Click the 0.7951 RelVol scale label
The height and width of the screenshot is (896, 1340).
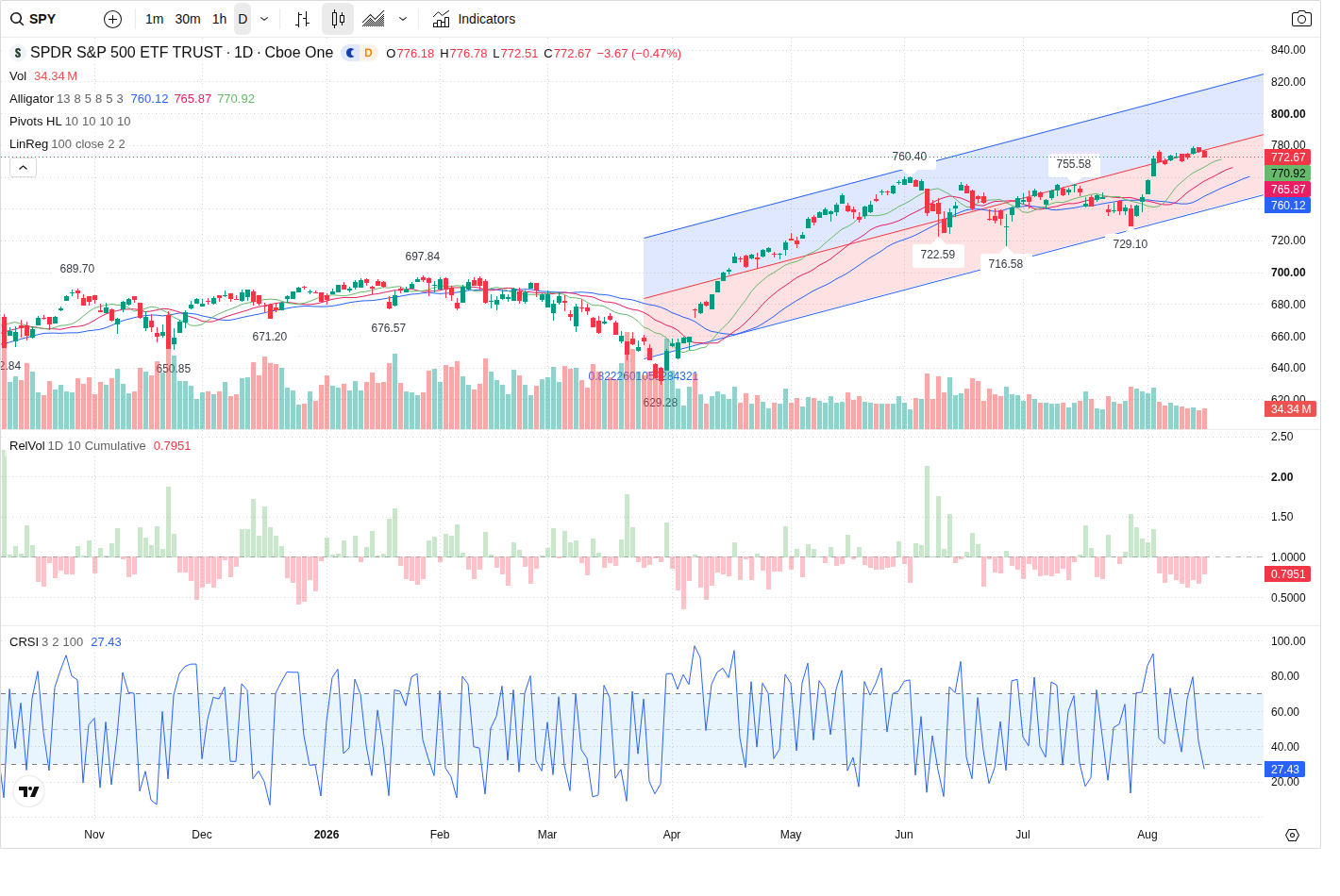pyautogui.click(x=1288, y=574)
